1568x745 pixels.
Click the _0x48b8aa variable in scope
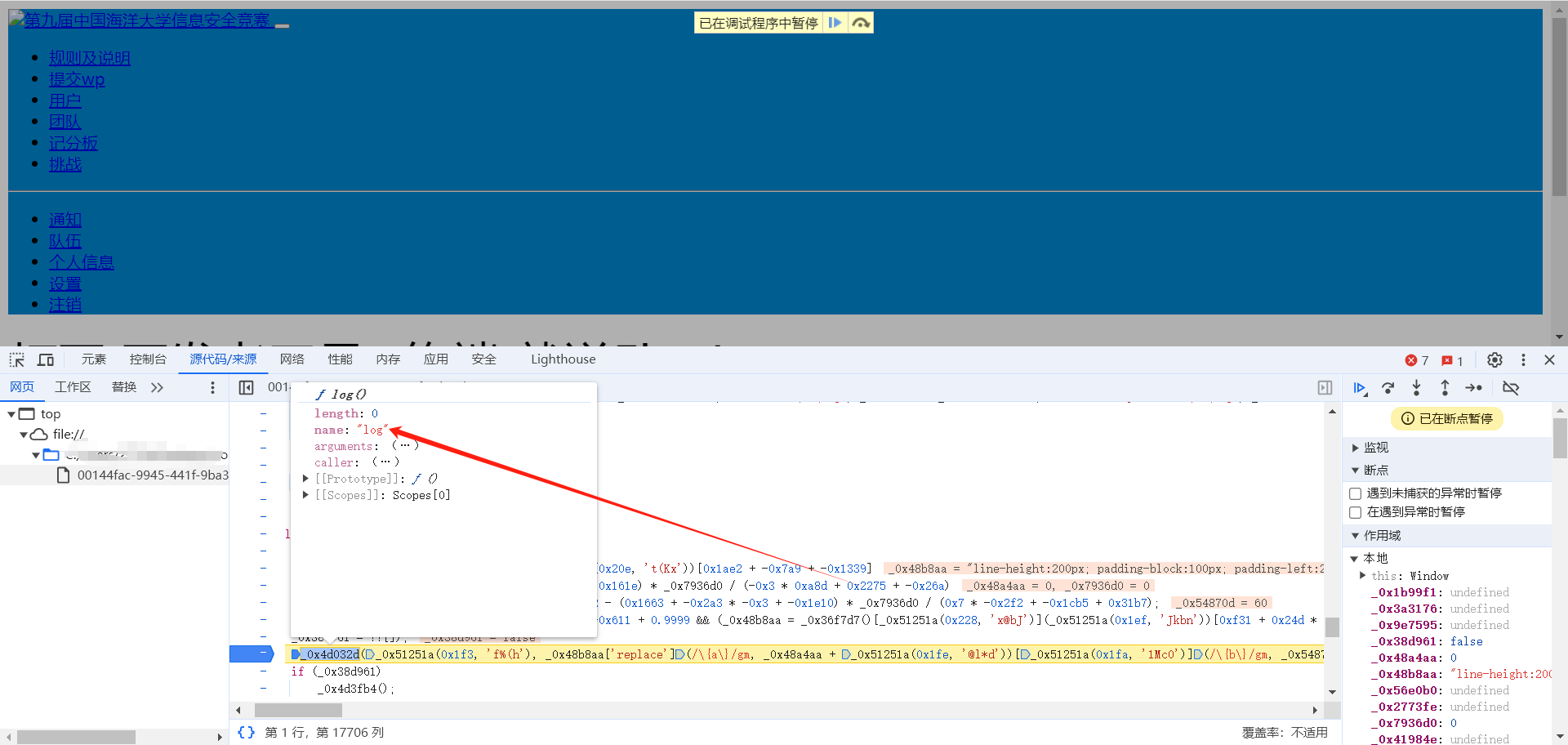[x=1407, y=674]
